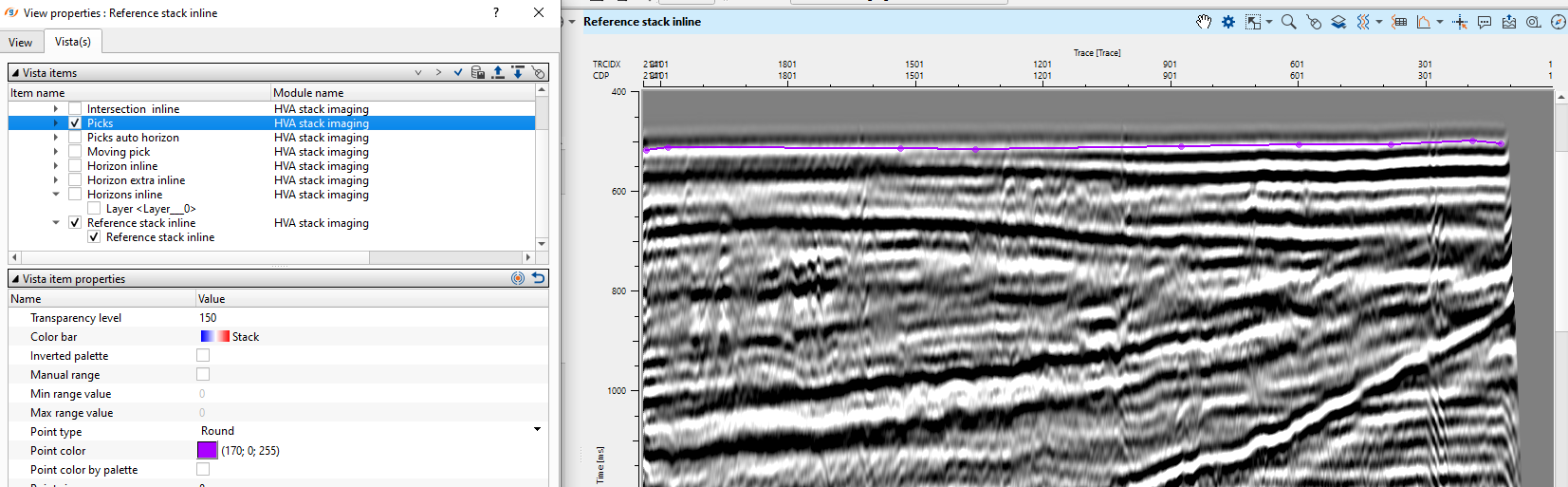Viewport: 1568px width, 487px height.
Task: Select the Moving pick tree row
Action: (x=119, y=152)
